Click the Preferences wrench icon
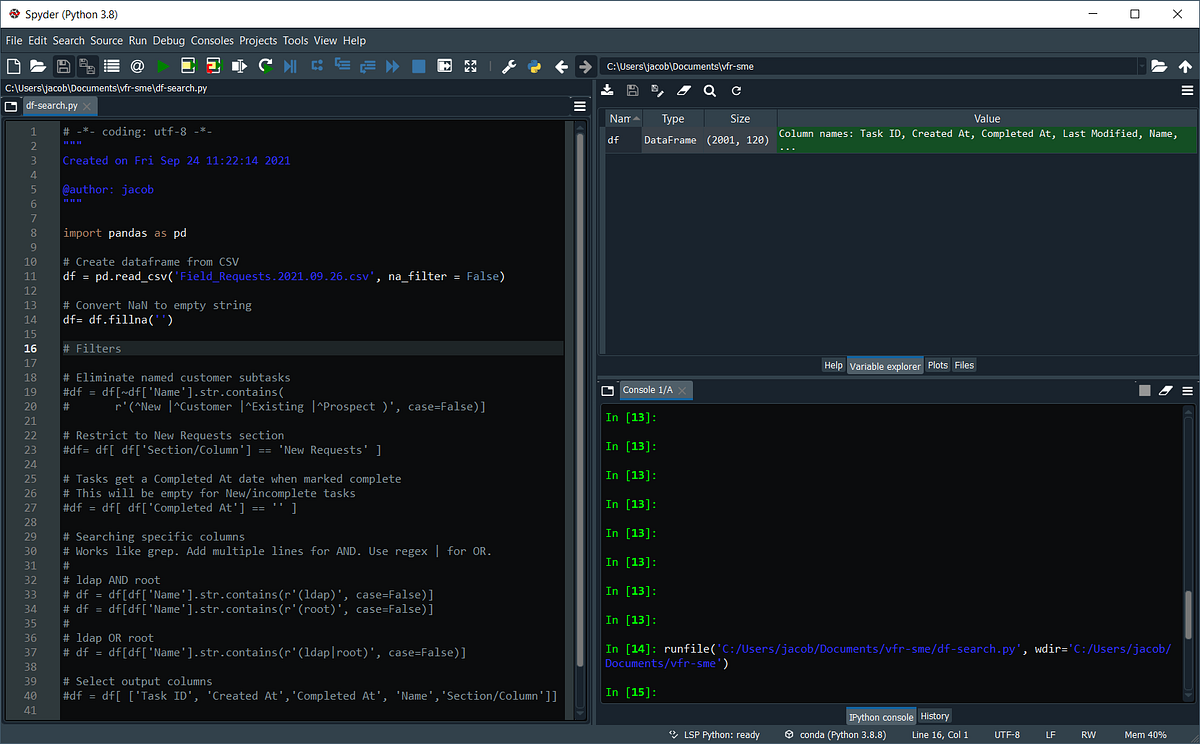This screenshot has width=1200, height=744. (x=508, y=66)
